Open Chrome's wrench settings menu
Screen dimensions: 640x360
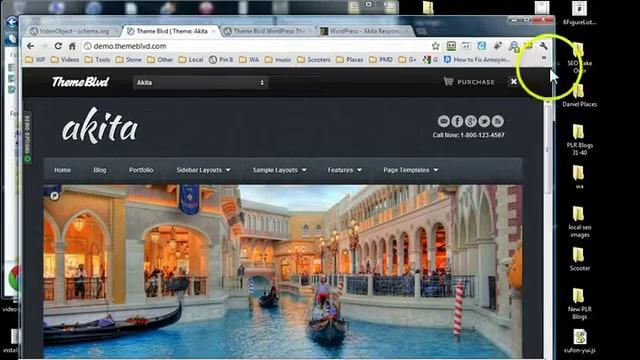tap(543, 46)
